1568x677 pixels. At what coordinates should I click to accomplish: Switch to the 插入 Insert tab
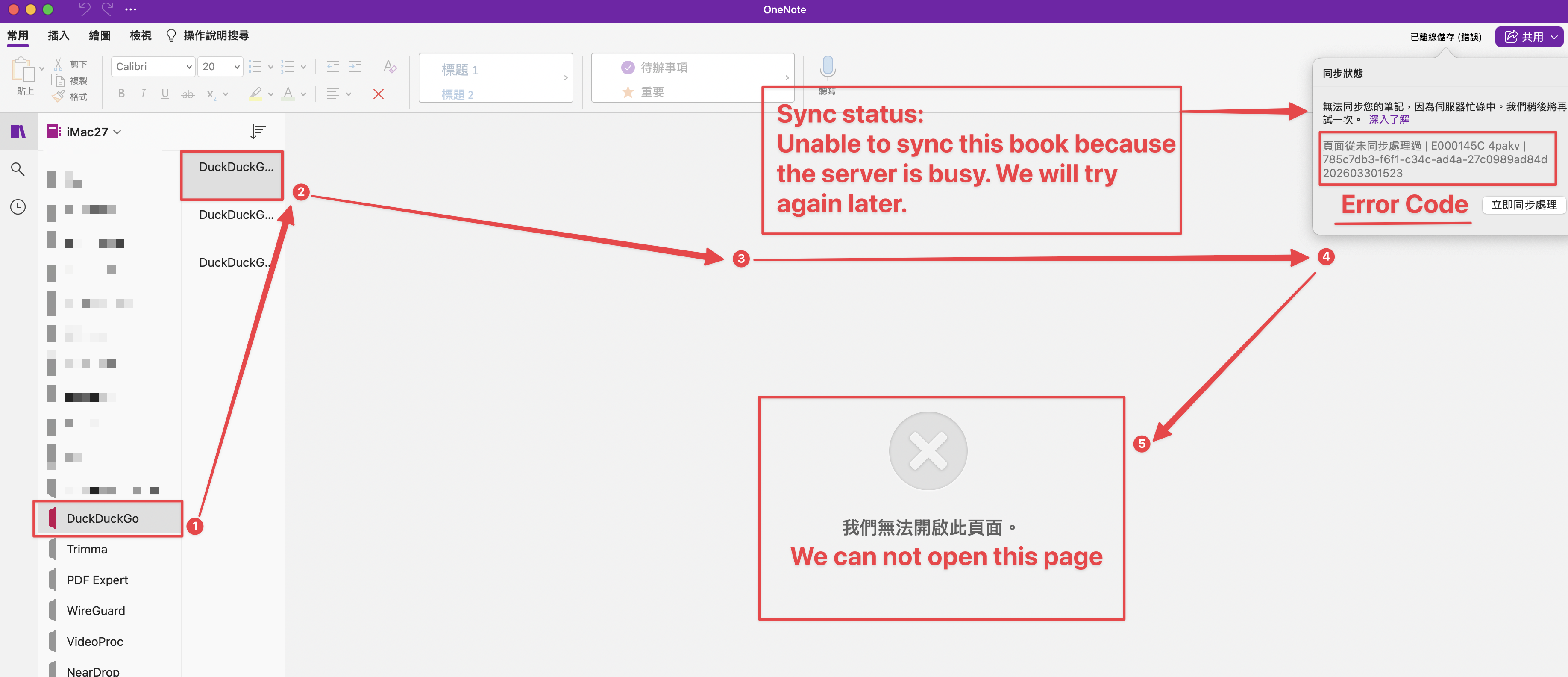59,35
